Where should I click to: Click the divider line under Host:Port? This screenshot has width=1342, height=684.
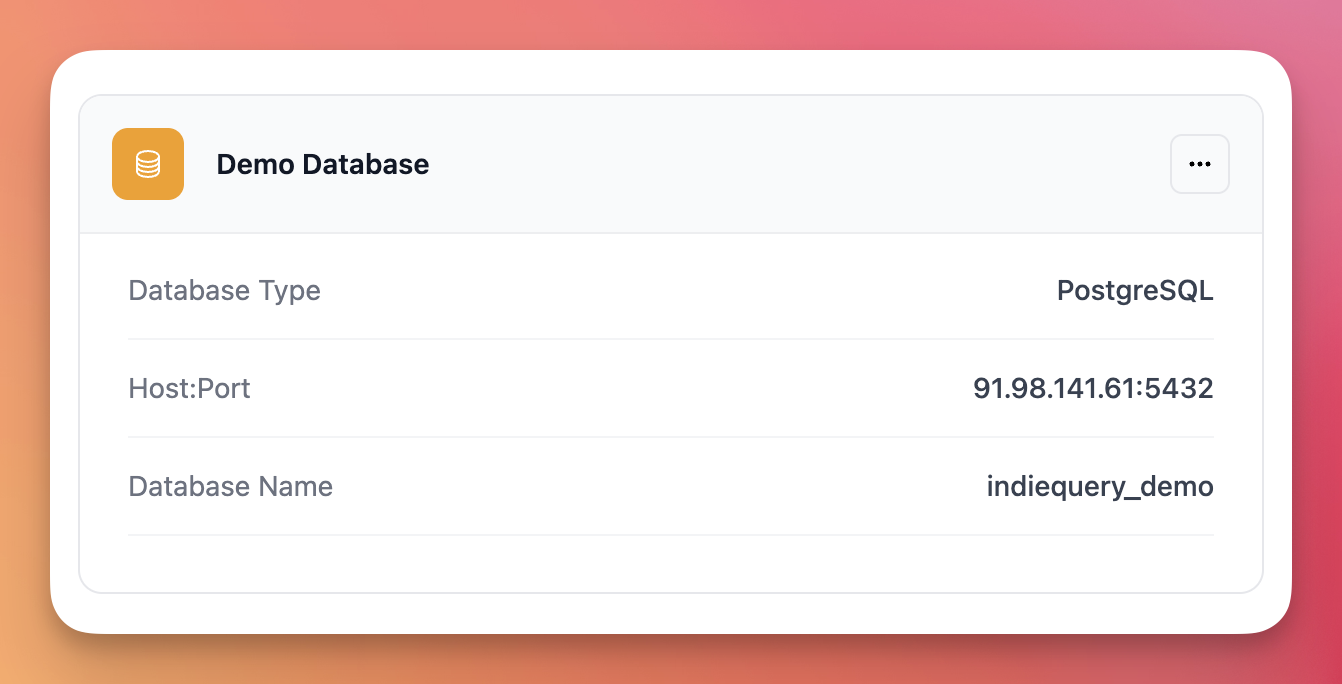click(670, 437)
